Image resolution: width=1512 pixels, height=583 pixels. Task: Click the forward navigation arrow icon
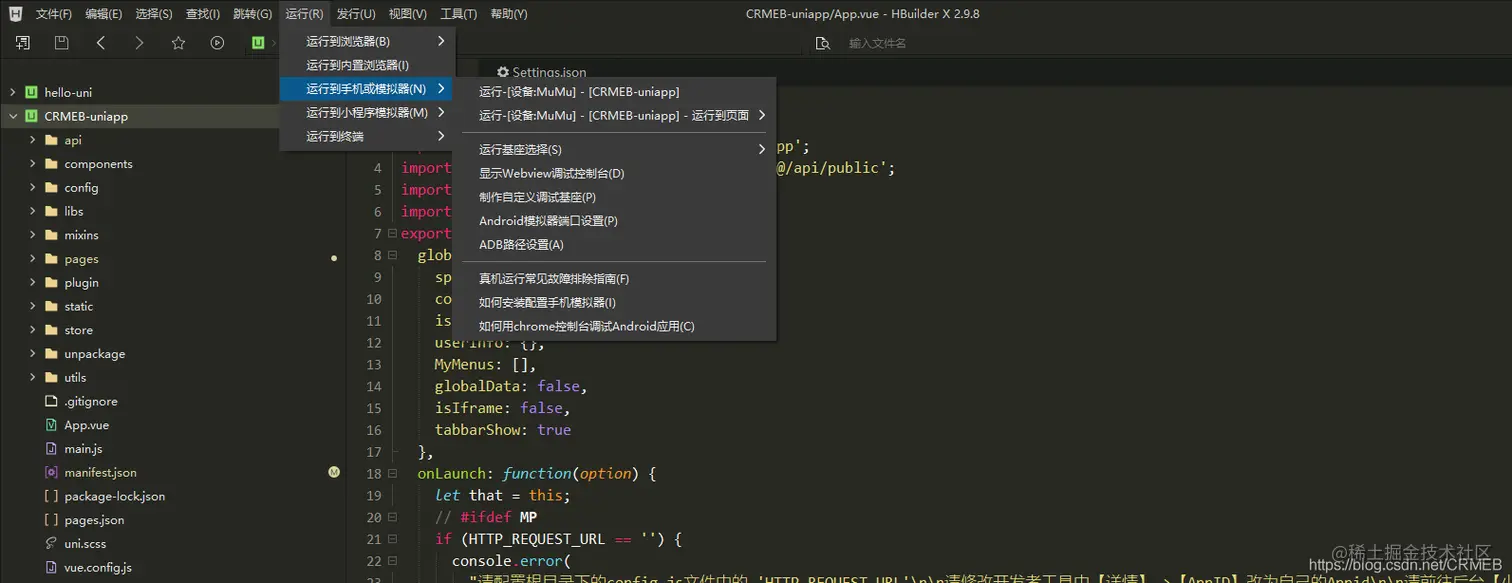pyautogui.click(x=140, y=42)
